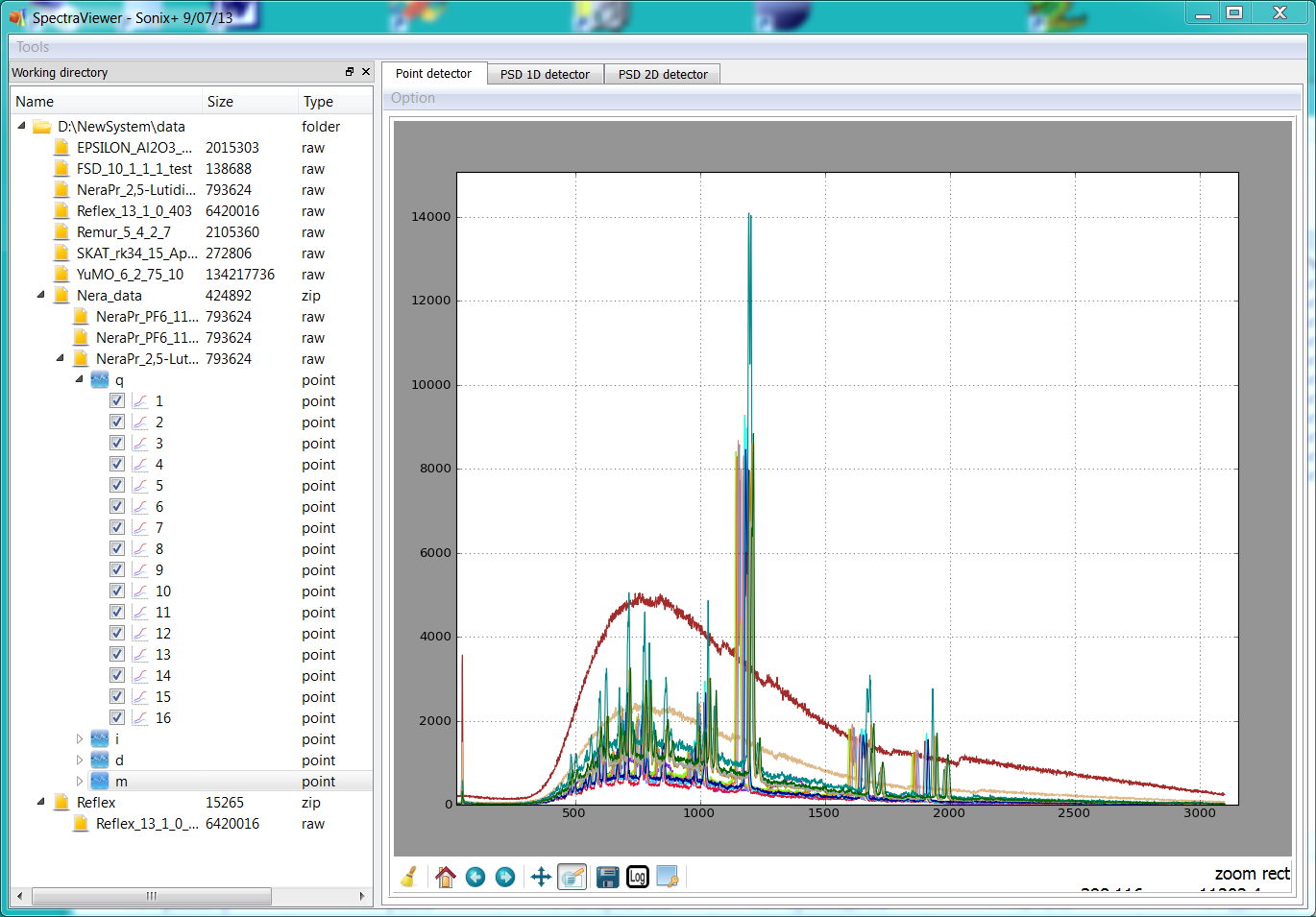Click the broom clear plot icon
Screen dimensions: 1316x917
(x=408, y=877)
